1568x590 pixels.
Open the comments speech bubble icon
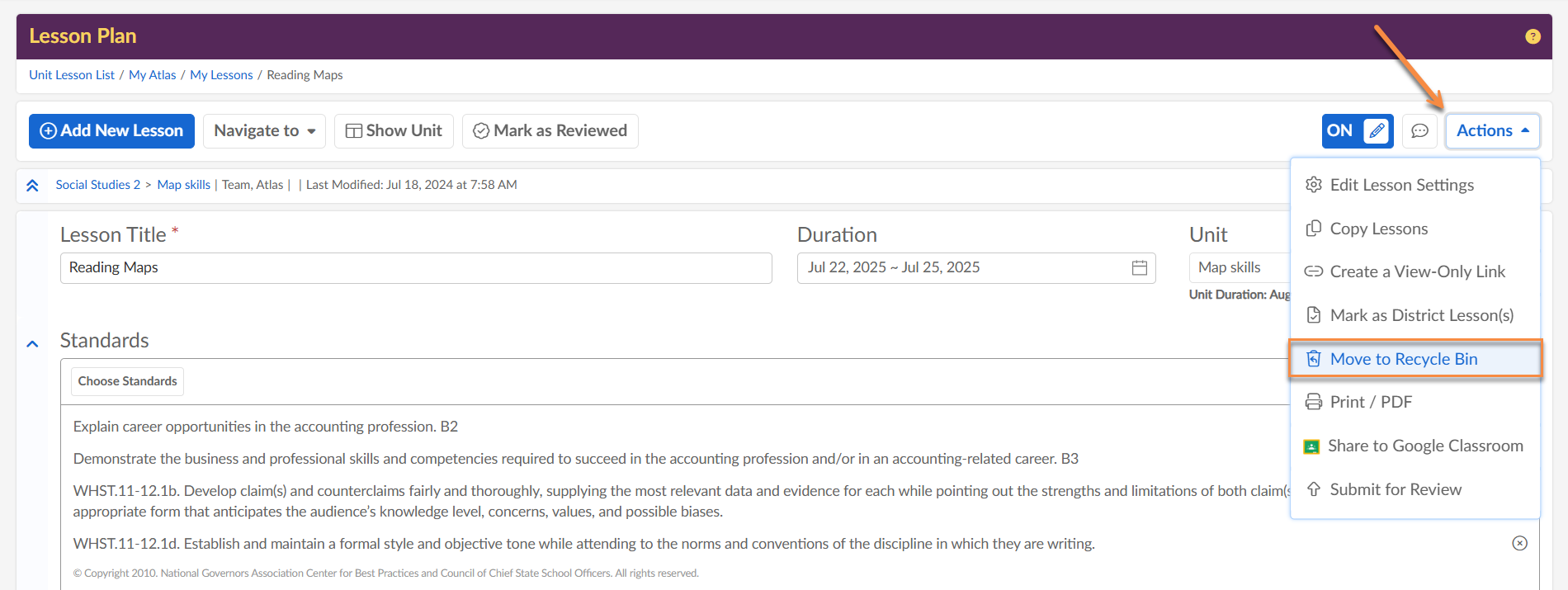[1419, 131]
